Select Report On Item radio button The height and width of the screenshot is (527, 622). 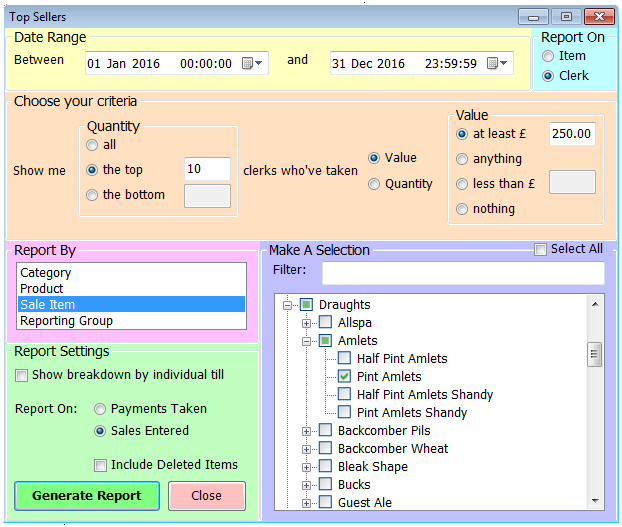tap(548, 56)
